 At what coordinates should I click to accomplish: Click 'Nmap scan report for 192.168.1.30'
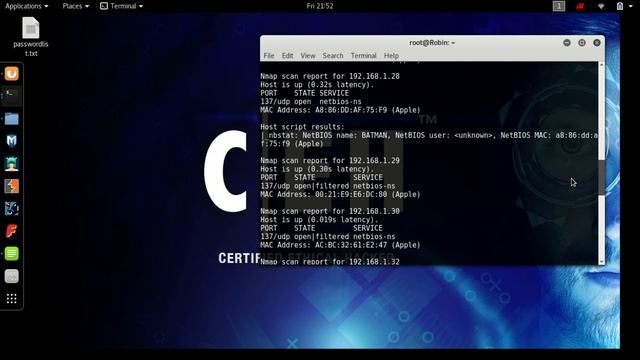(330, 211)
